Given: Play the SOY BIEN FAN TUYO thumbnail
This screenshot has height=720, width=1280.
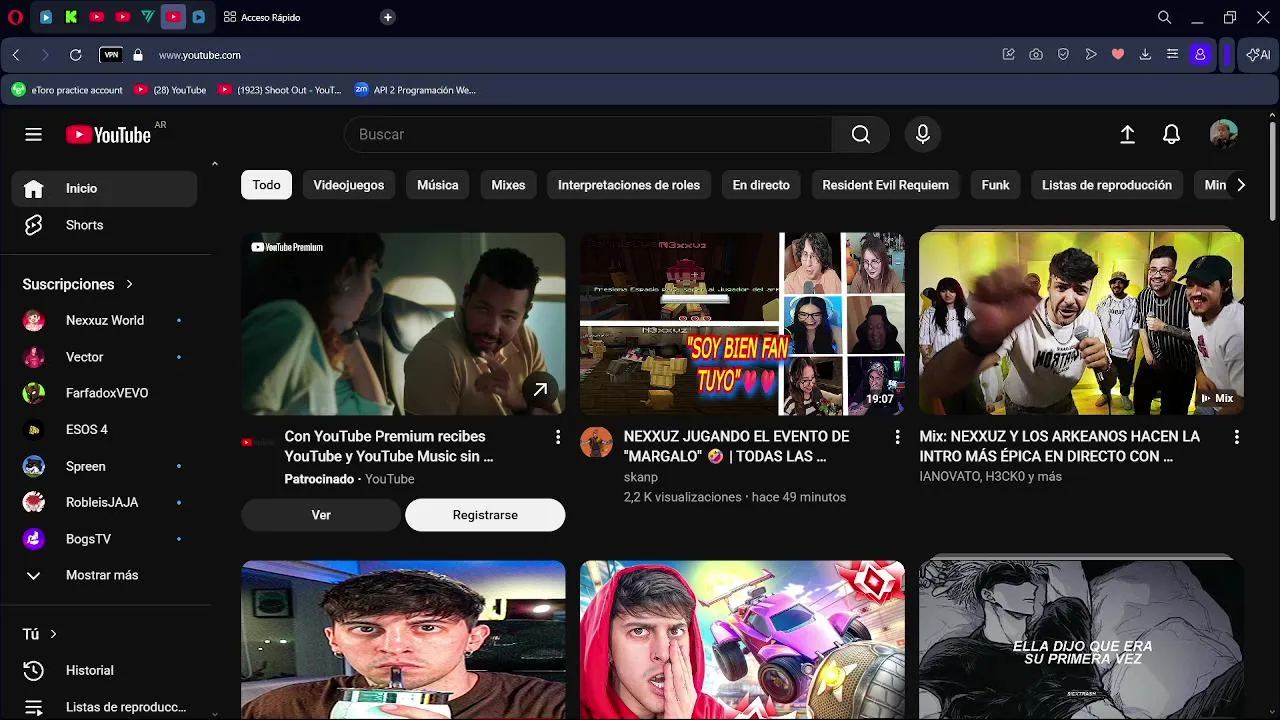Looking at the screenshot, I should [742, 324].
